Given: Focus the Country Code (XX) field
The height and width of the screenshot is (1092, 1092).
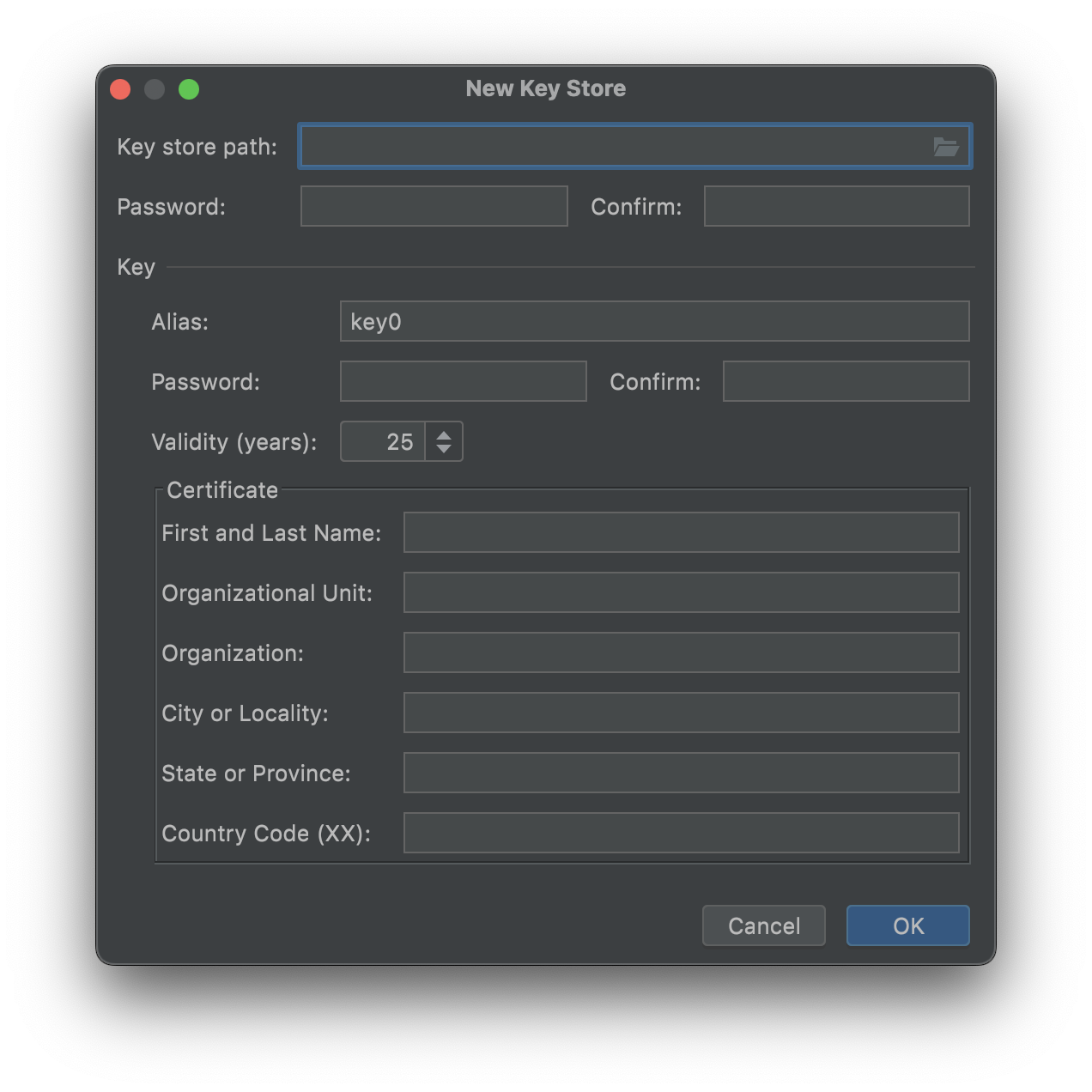Looking at the screenshot, I should click(x=682, y=833).
